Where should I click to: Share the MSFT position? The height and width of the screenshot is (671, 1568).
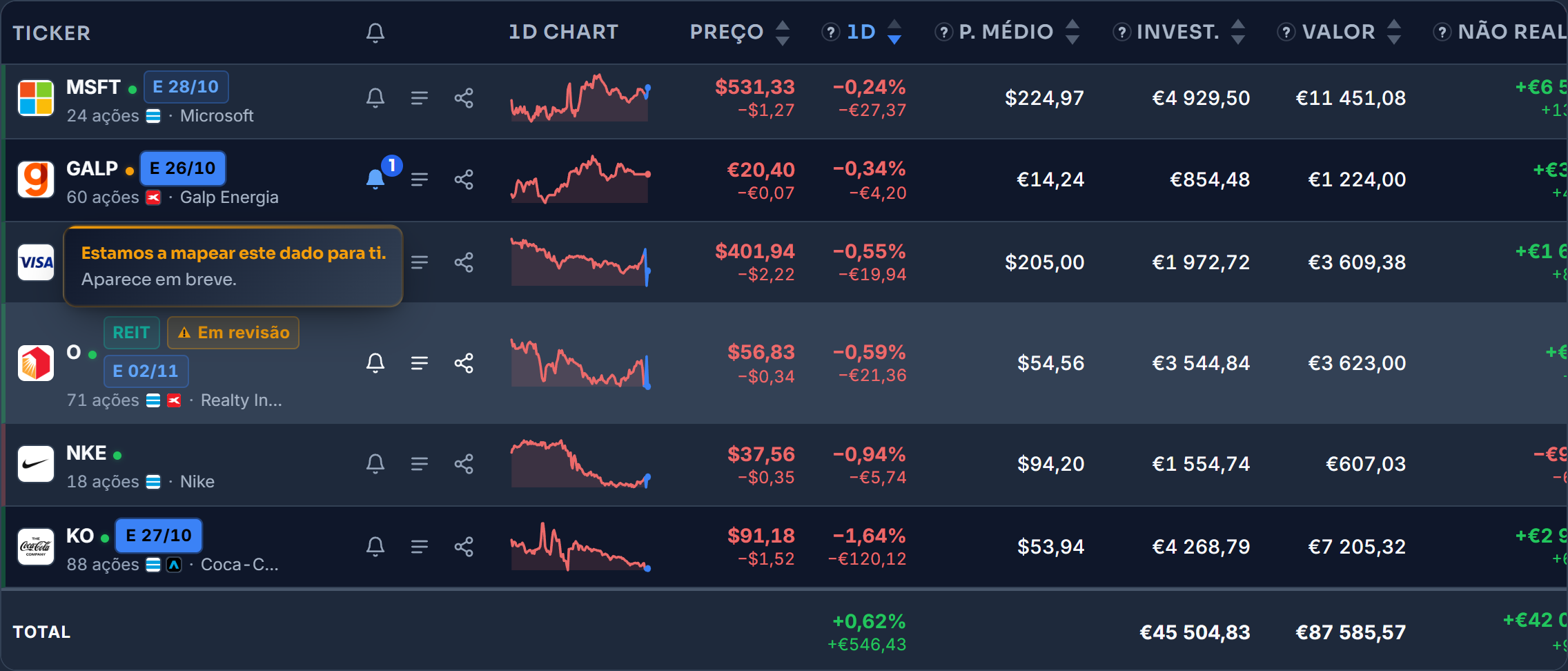(464, 98)
